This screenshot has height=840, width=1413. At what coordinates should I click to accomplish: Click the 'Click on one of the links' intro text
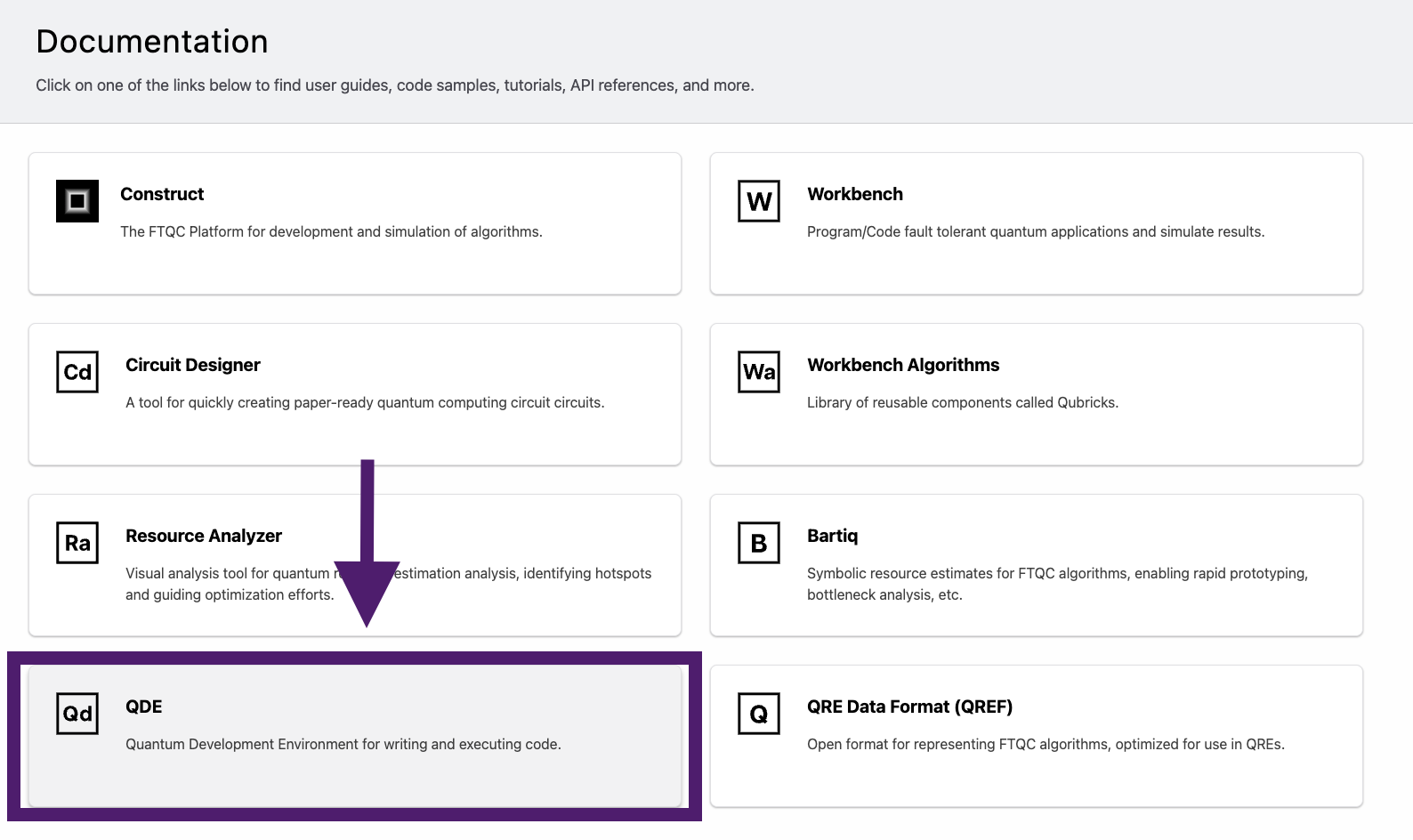click(395, 85)
